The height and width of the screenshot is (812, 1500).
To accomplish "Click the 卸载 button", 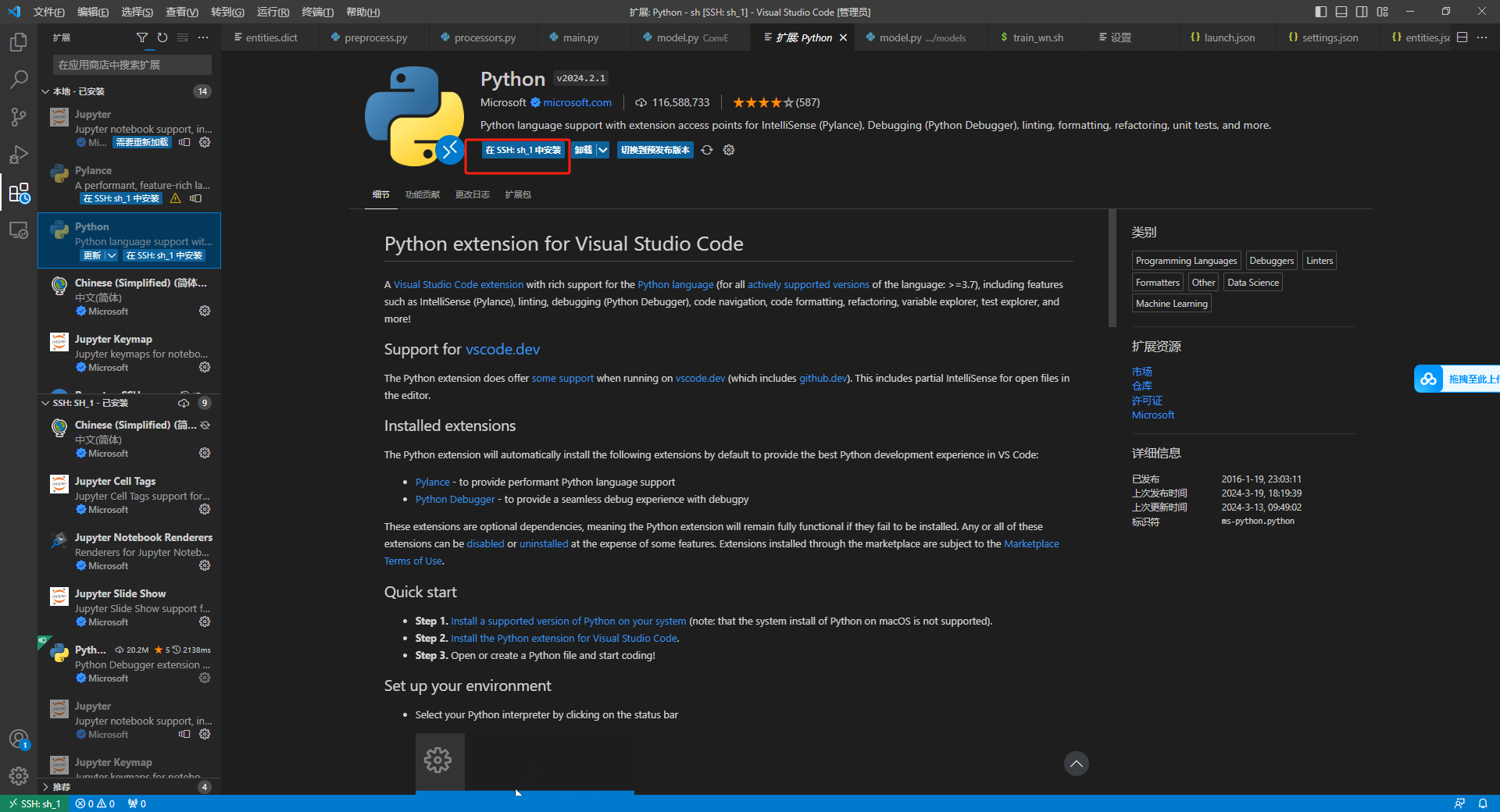I will click(x=584, y=150).
